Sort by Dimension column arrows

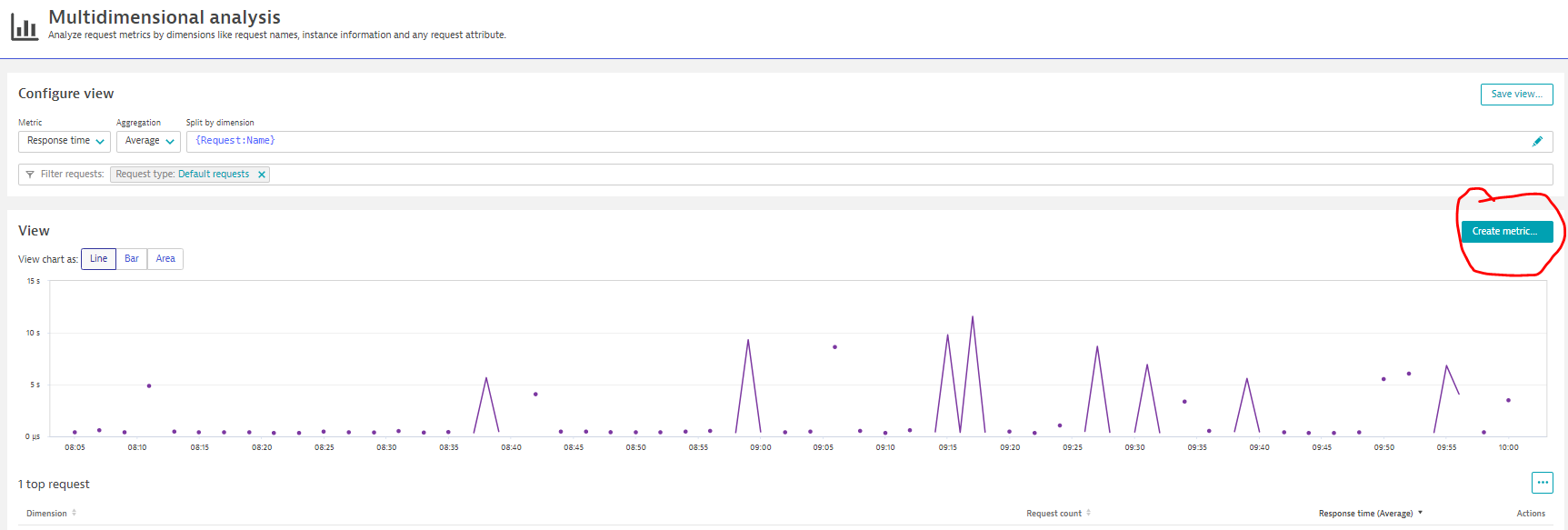pos(75,514)
